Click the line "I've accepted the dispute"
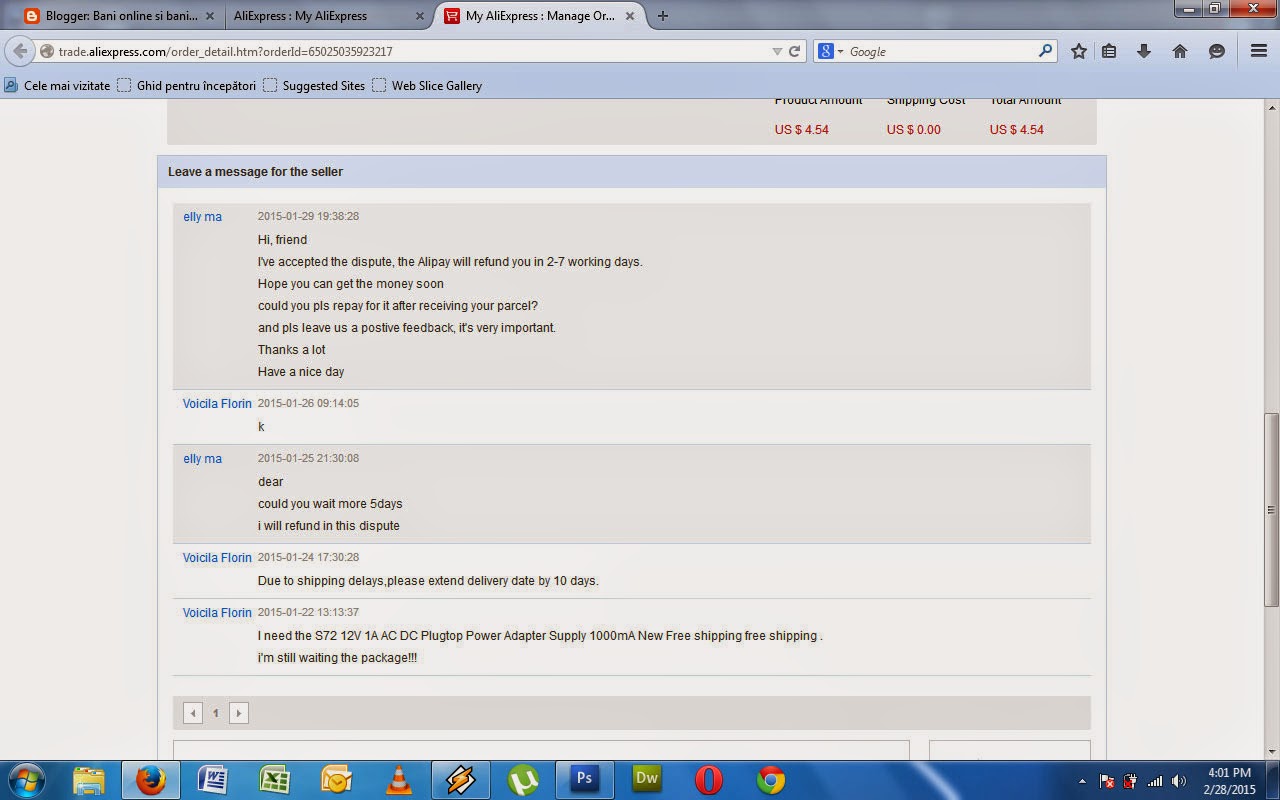 point(450,262)
